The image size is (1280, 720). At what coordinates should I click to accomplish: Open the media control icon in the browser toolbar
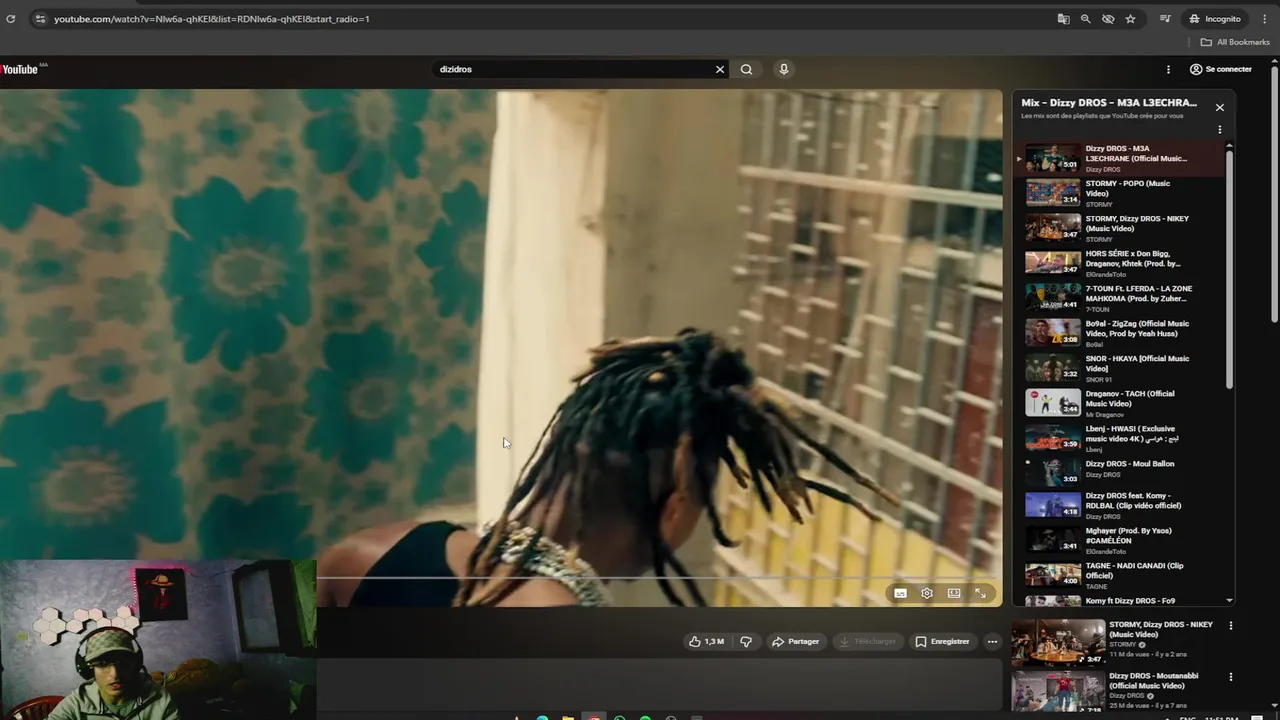(1165, 19)
